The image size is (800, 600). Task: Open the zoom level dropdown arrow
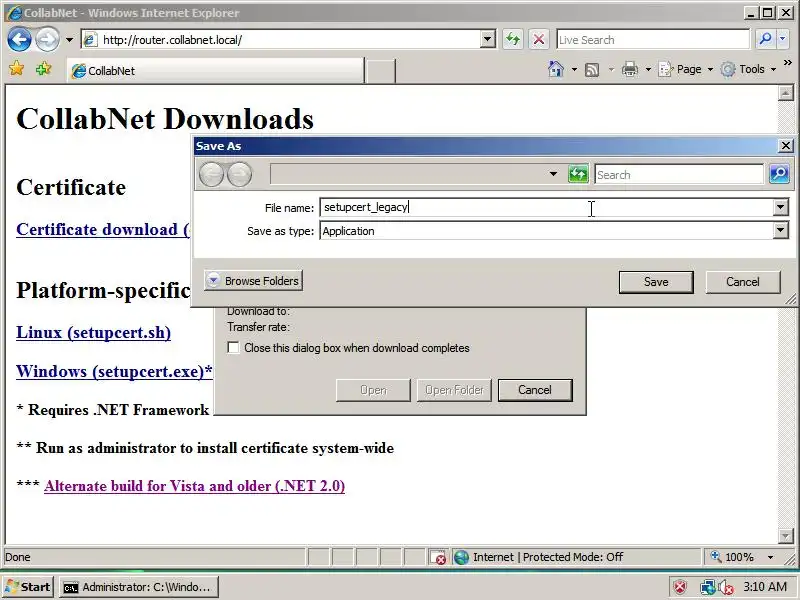[x=770, y=557]
